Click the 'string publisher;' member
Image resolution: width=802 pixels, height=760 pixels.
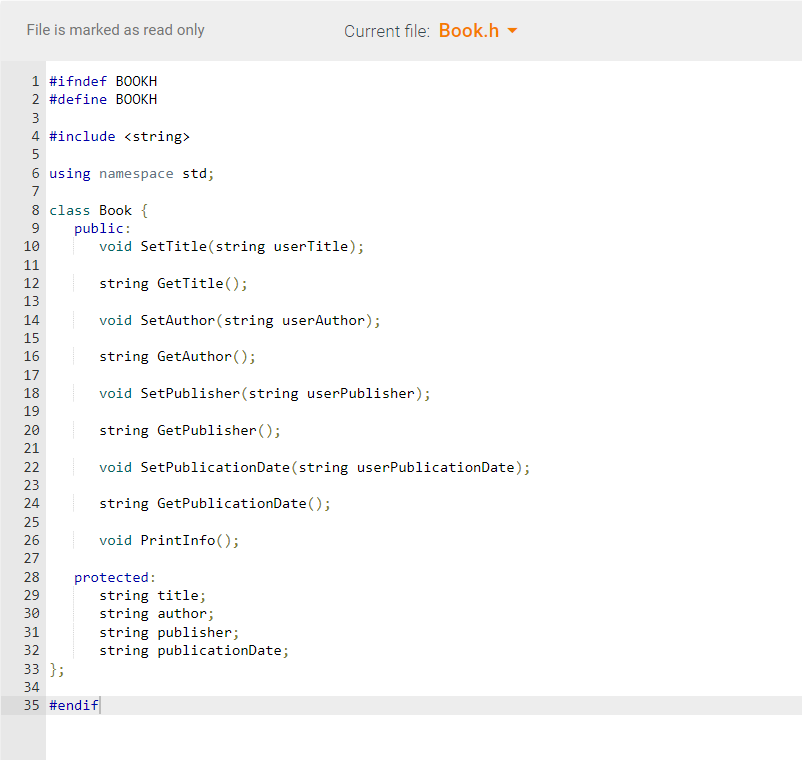tap(169, 632)
